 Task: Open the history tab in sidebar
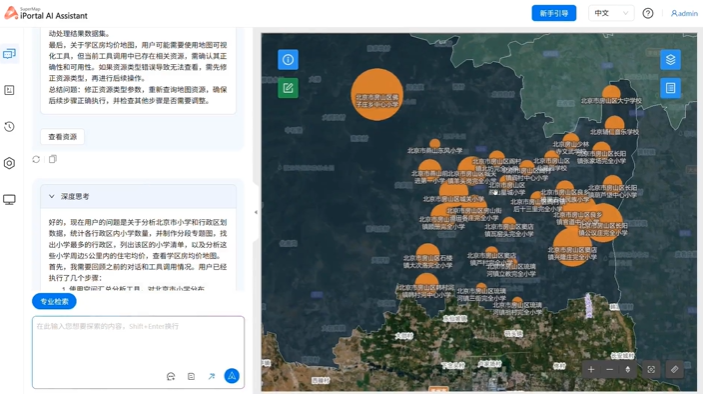click(9, 126)
